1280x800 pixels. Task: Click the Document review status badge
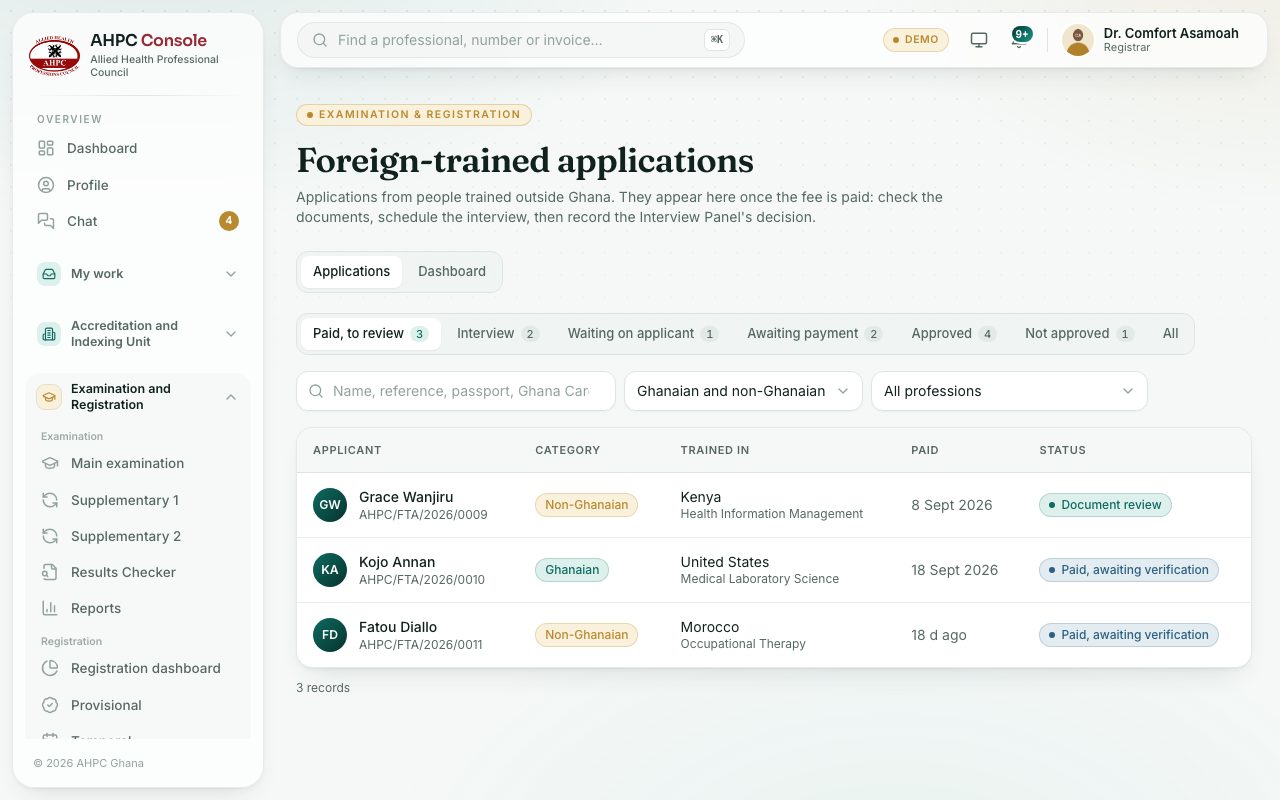pos(1105,505)
